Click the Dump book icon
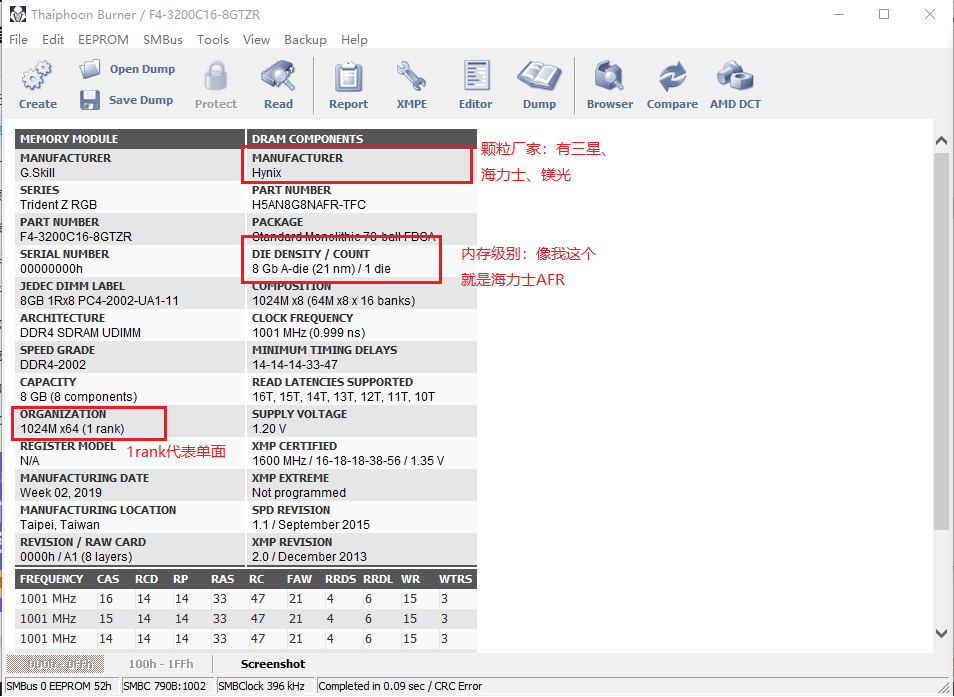Viewport: 954px width, 697px height. point(539,78)
